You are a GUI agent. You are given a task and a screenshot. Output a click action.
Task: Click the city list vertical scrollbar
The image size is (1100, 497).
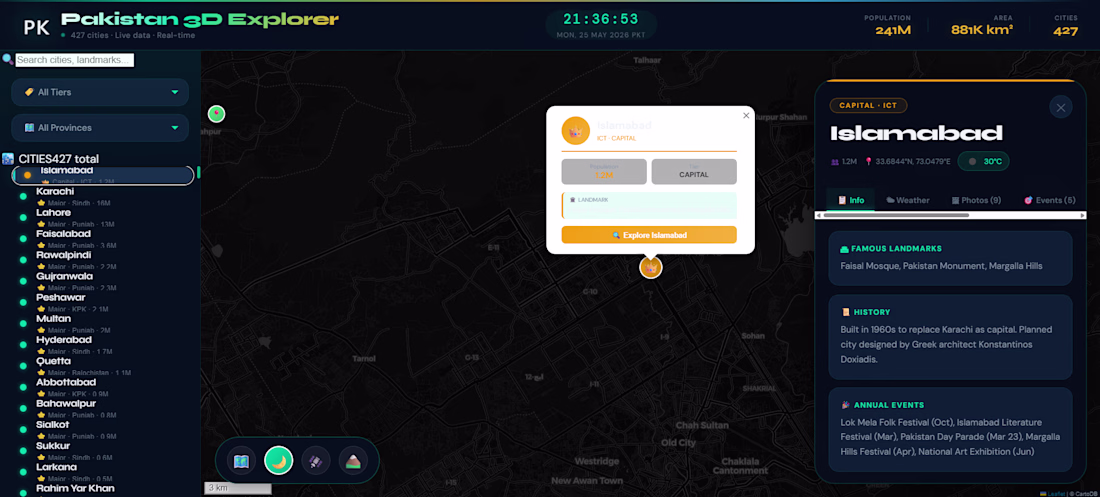(199, 172)
